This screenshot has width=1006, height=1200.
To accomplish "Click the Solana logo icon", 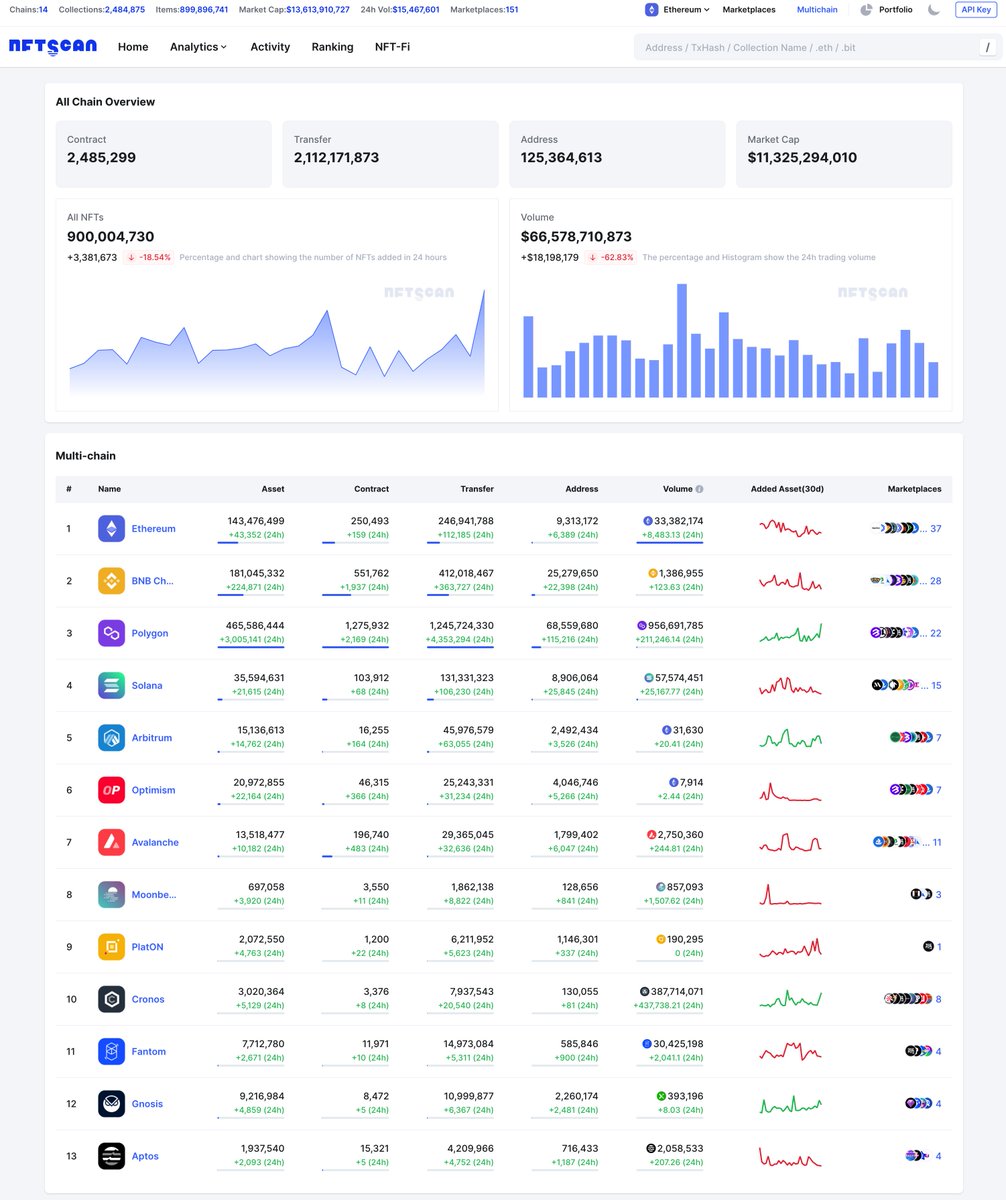I will [111, 685].
